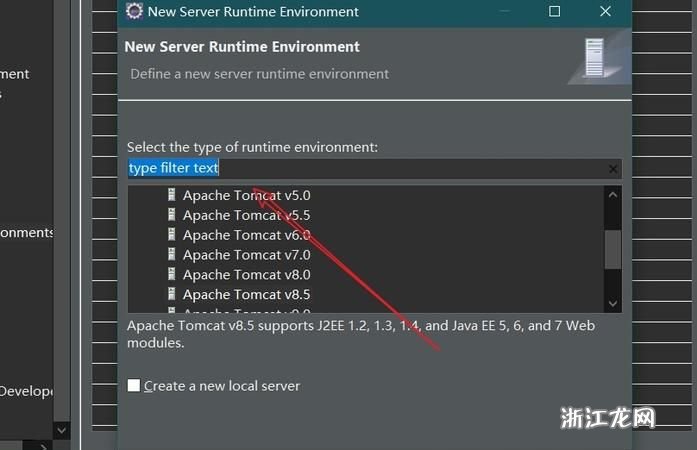Select Apache Tomcat v8.5 runtime
Screen dimensions: 697x450
click(x=247, y=294)
